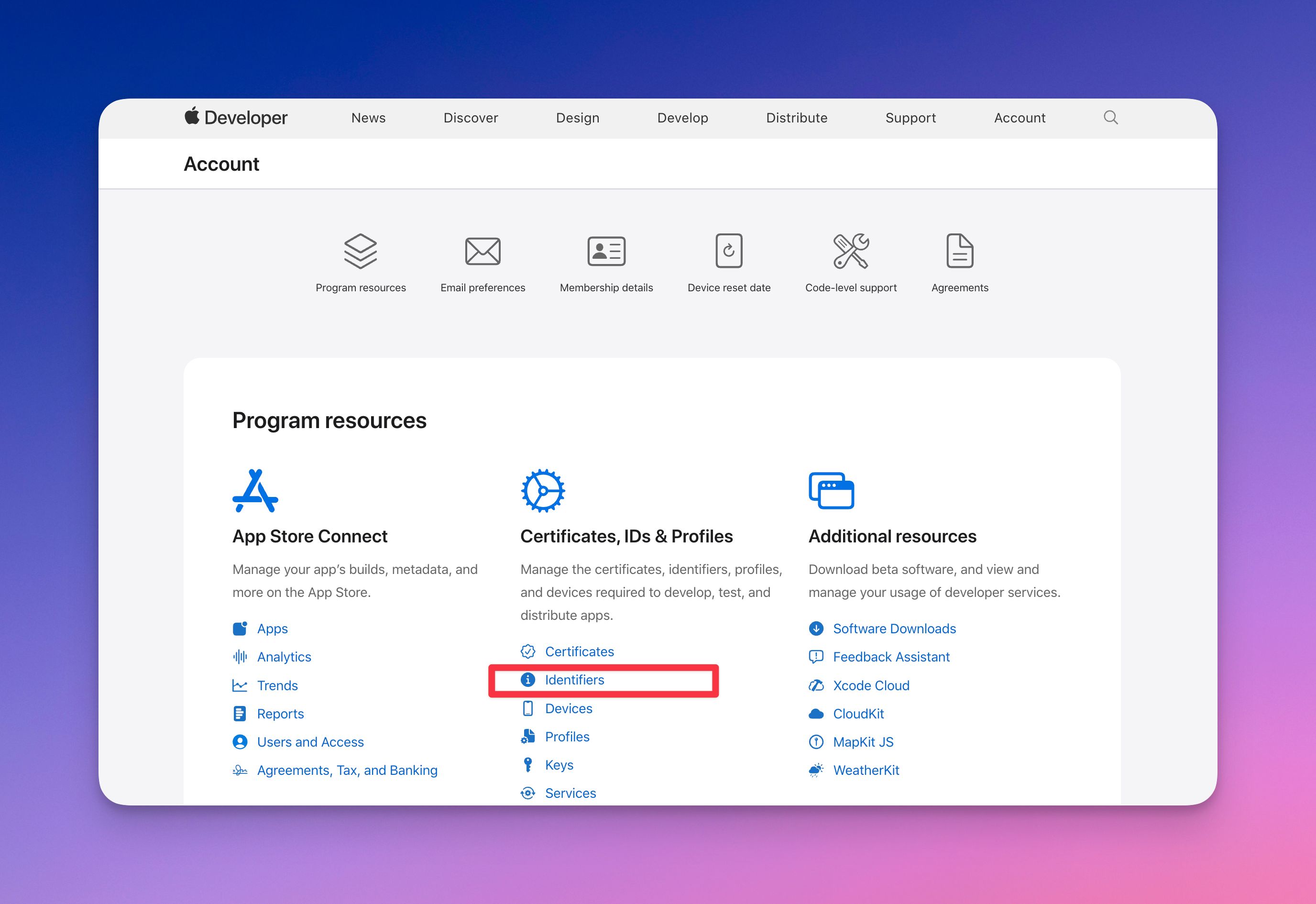
Task: Select Distribute in the navigation menu
Action: 796,118
